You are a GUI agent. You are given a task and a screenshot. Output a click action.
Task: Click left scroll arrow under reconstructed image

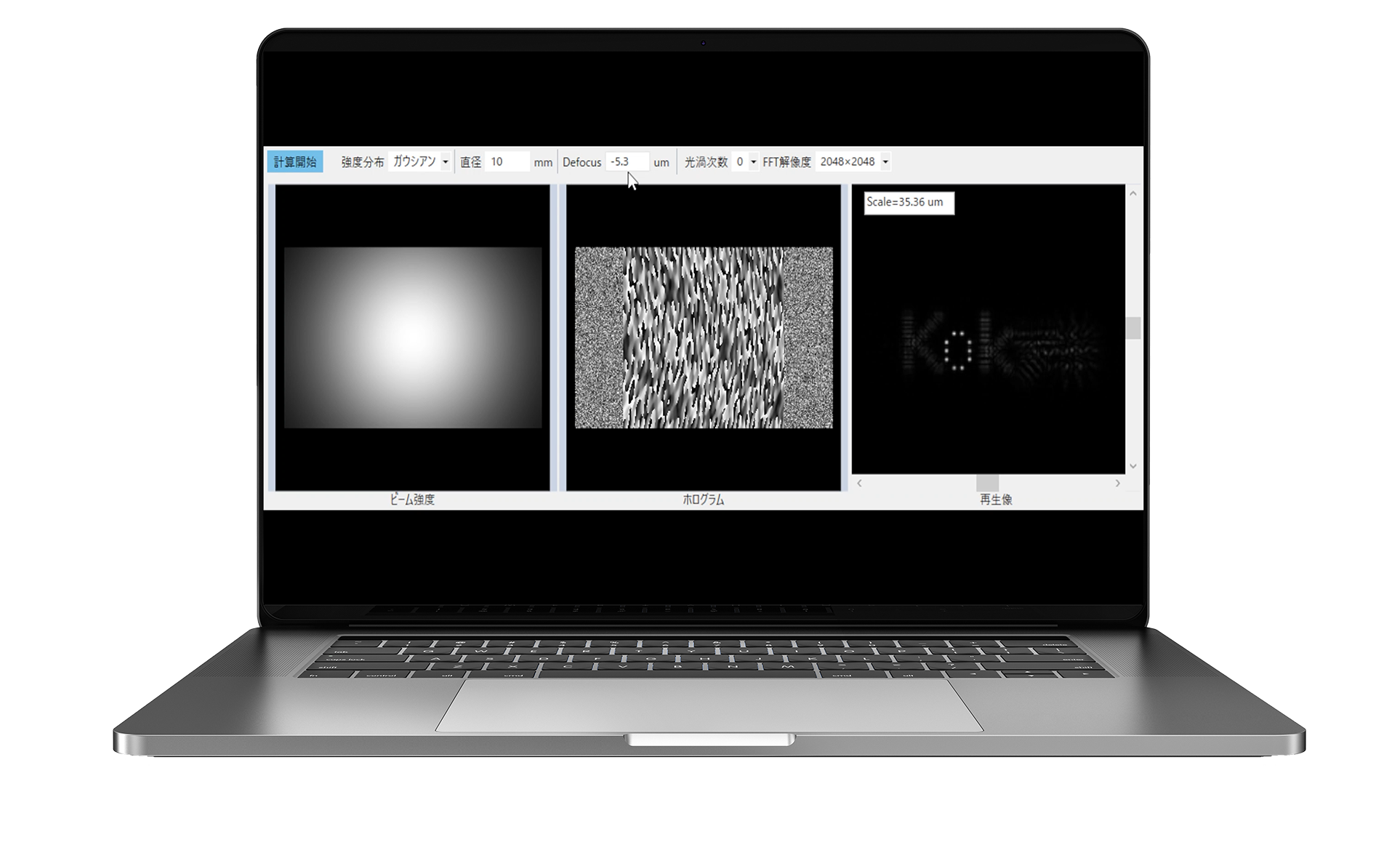tap(859, 483)
